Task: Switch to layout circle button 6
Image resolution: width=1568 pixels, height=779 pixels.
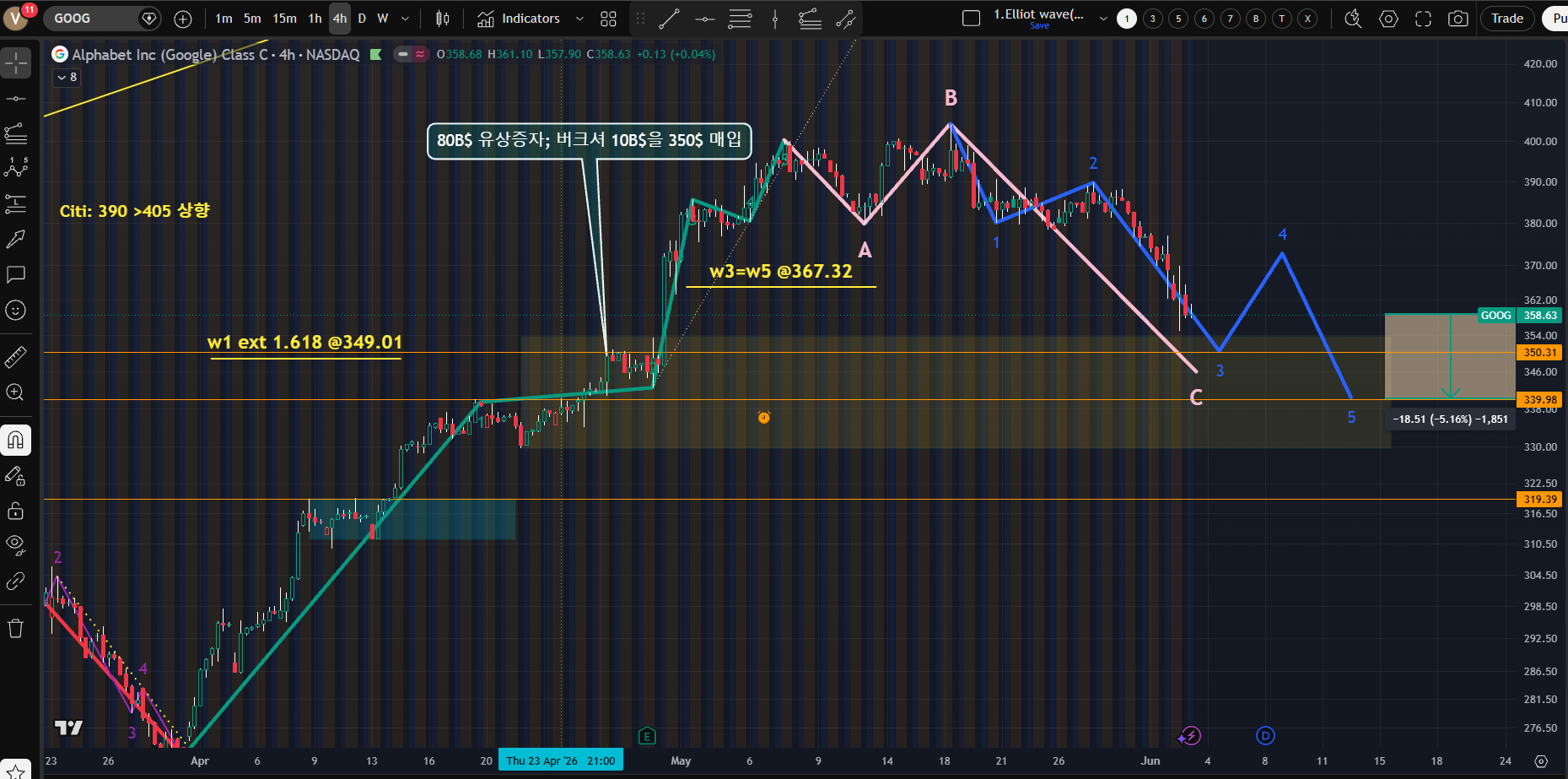Action: point(1204,19)
